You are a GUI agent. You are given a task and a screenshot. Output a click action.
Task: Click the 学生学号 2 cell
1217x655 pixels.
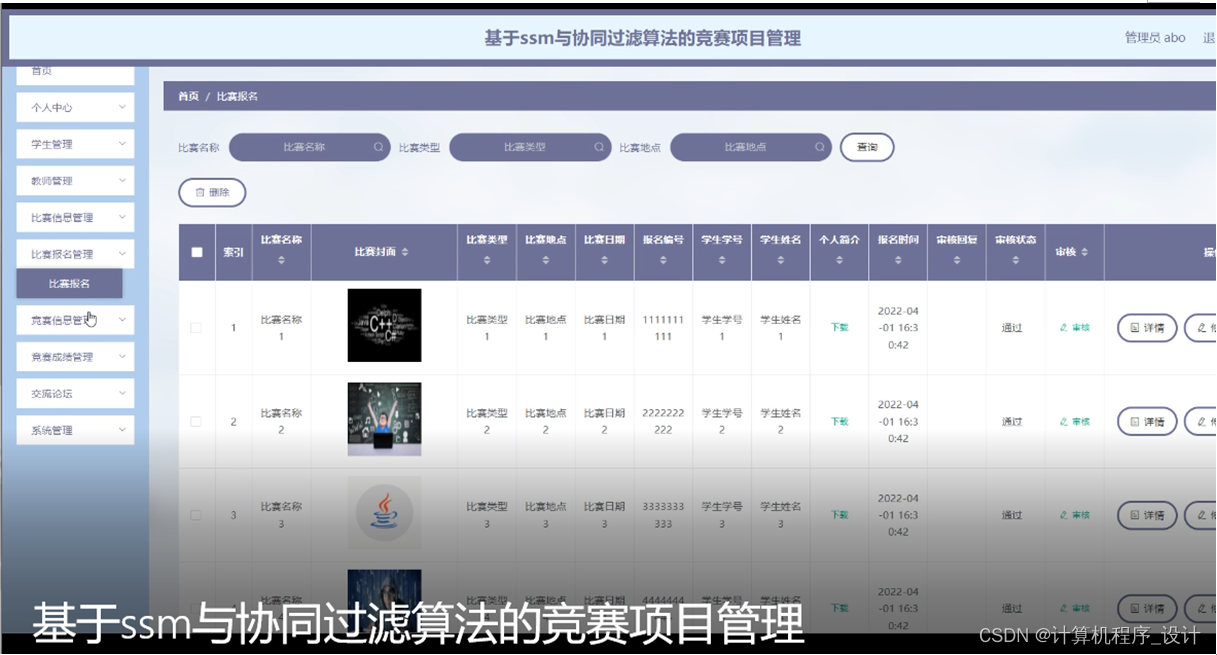722,421
